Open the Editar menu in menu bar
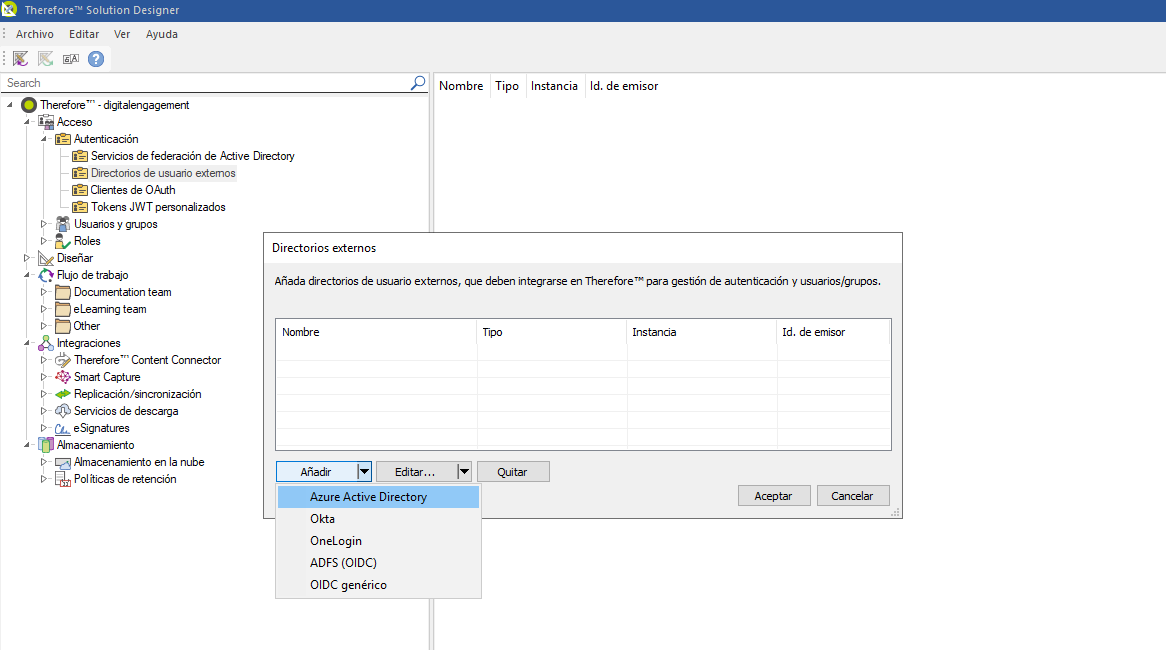Viewport: 1166px width, 650px height. tap(84, 34)
